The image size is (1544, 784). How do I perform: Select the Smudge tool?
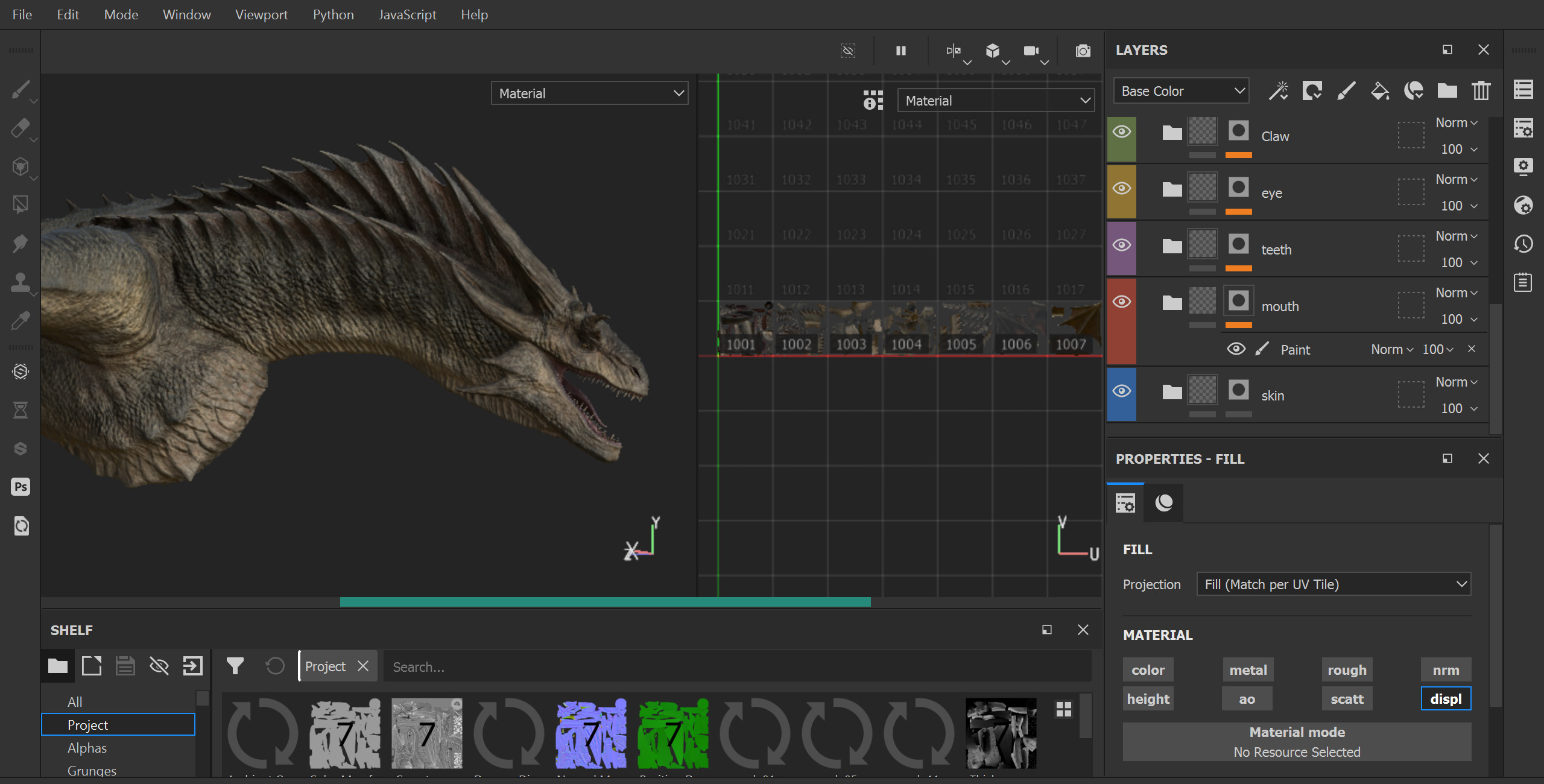coord(20,244)
